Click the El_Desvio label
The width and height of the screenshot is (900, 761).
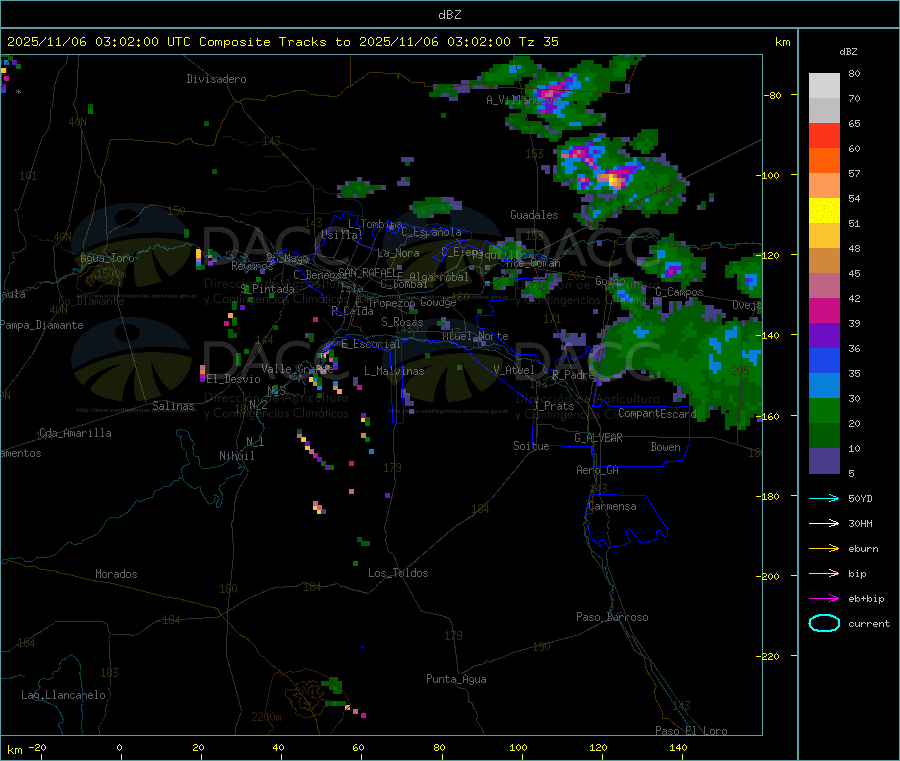(x=233, y=379)
